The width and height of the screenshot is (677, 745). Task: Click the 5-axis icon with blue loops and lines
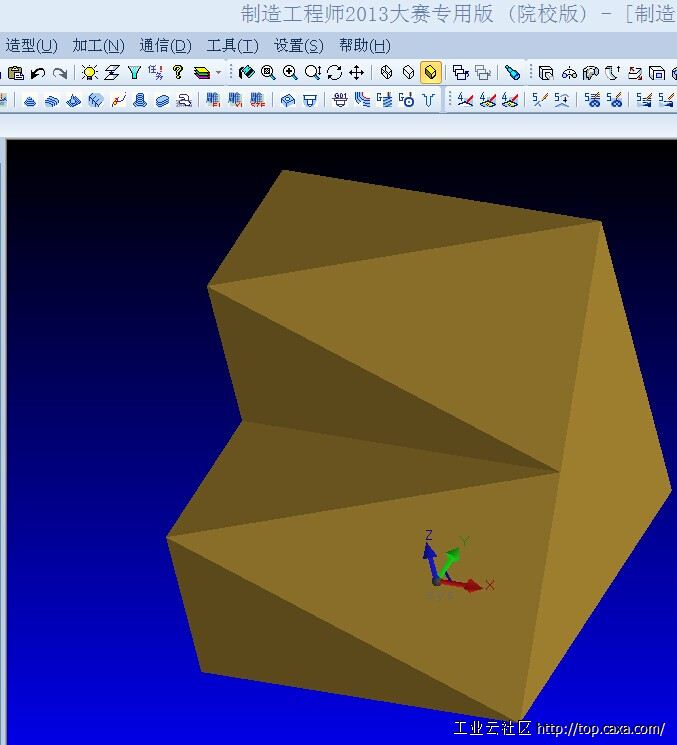point(592,100)
